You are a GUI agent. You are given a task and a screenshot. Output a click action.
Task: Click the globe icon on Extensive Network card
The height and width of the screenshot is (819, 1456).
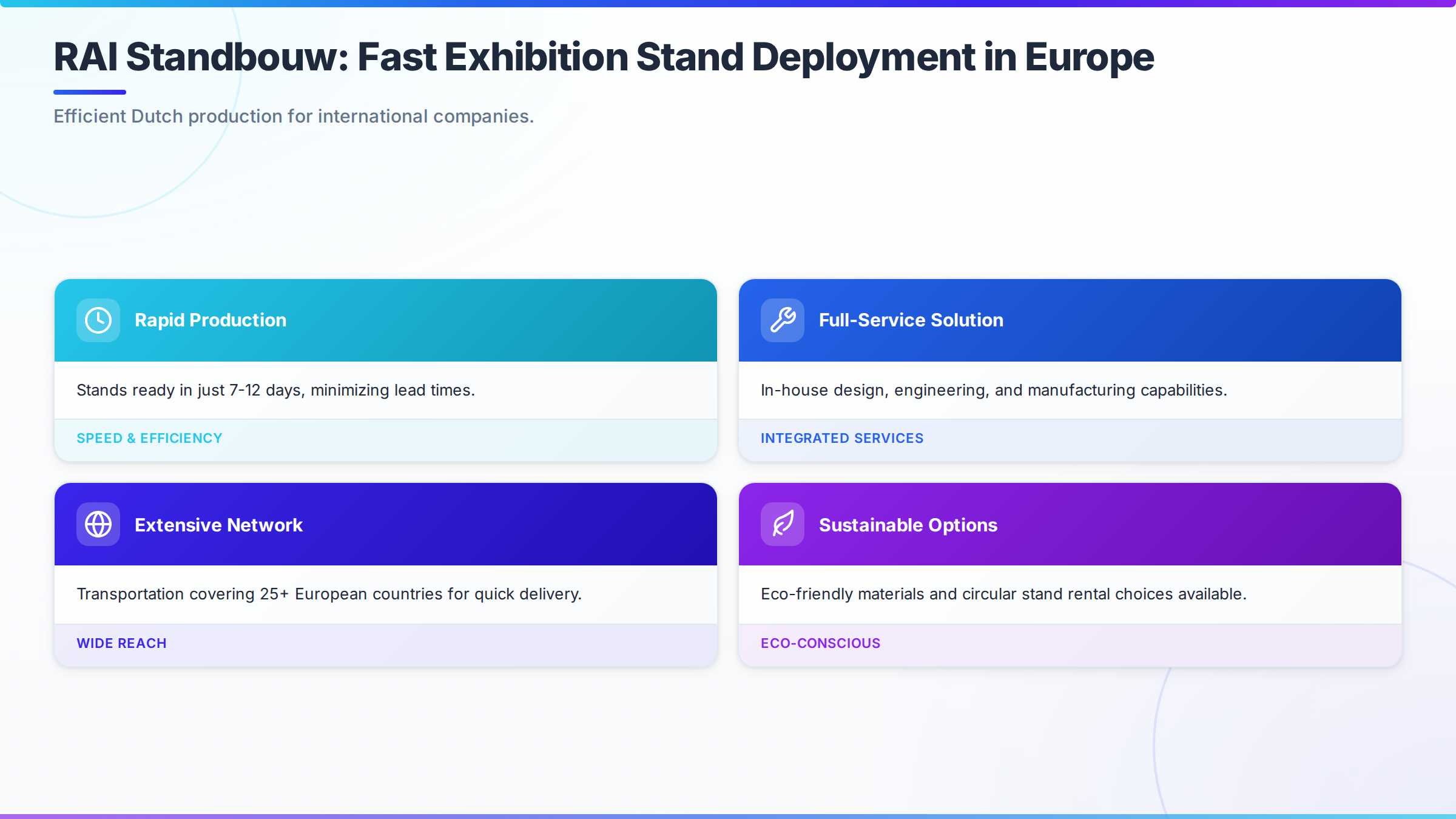click(x=98, y=524)
